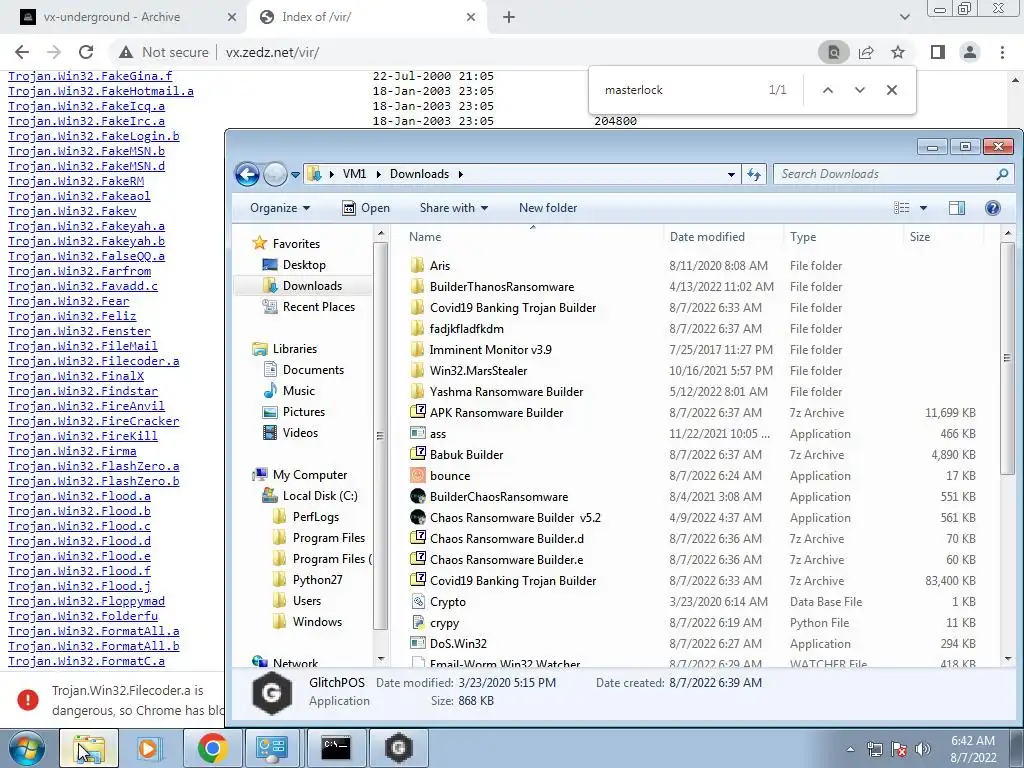This screenshot has width=1024, height=768.
Task: Click the volume speaker tray icon
Action: pyautogui.click(x=922, y=748)
